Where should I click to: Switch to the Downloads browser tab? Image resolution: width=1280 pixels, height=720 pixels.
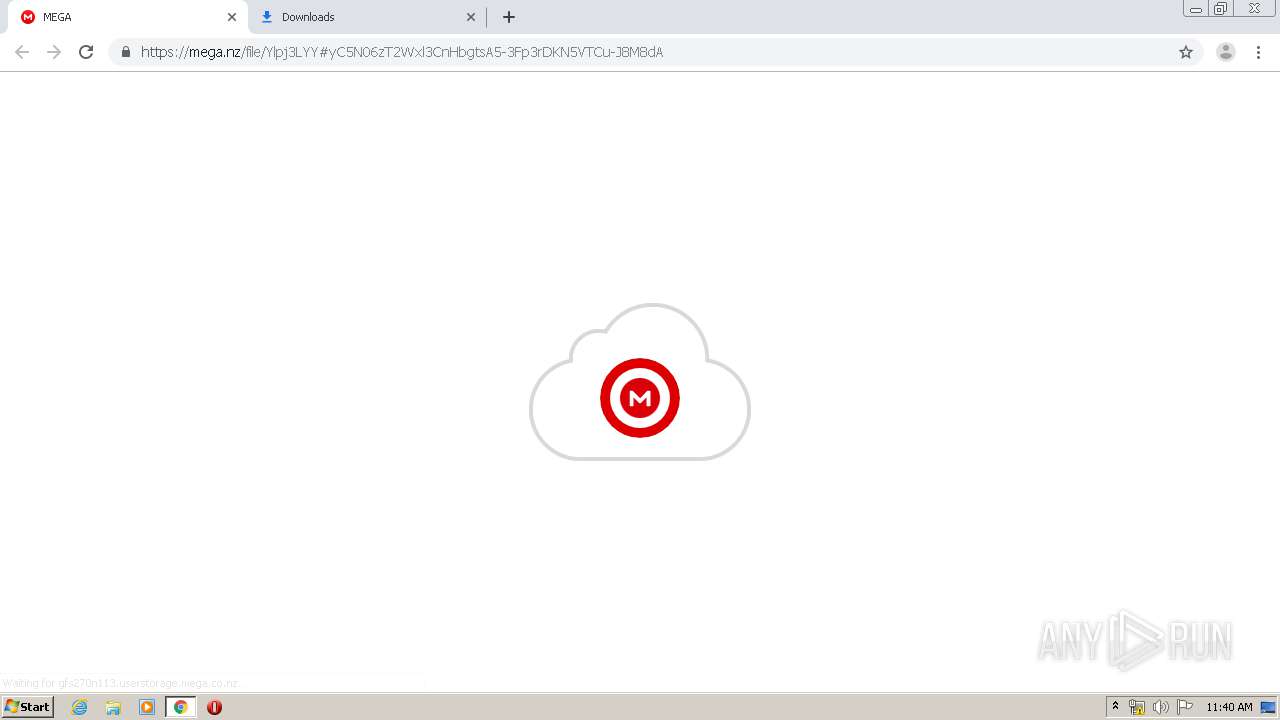coord(367,17)
